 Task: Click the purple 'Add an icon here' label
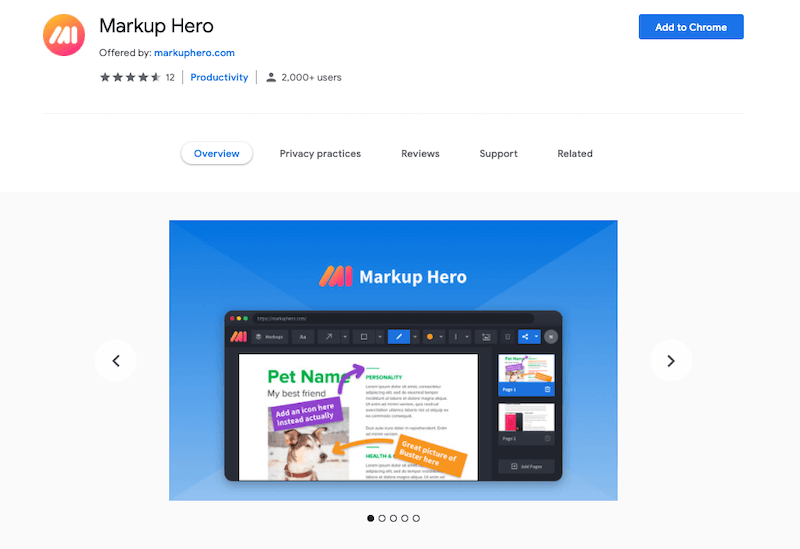[305, 414]
